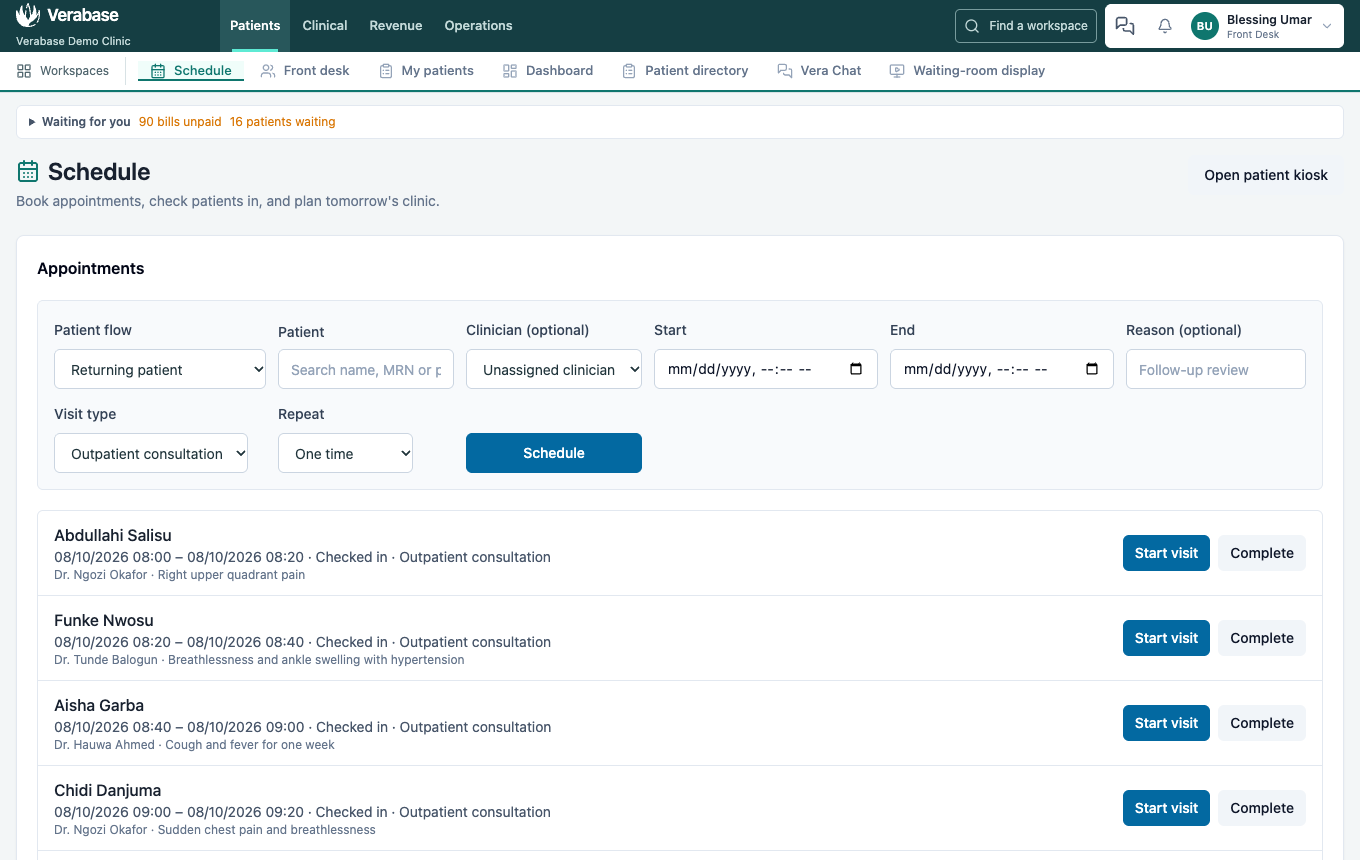
Task: Click the Verabase logo icon
Action: pyautogui.click(x=28, y=15)
